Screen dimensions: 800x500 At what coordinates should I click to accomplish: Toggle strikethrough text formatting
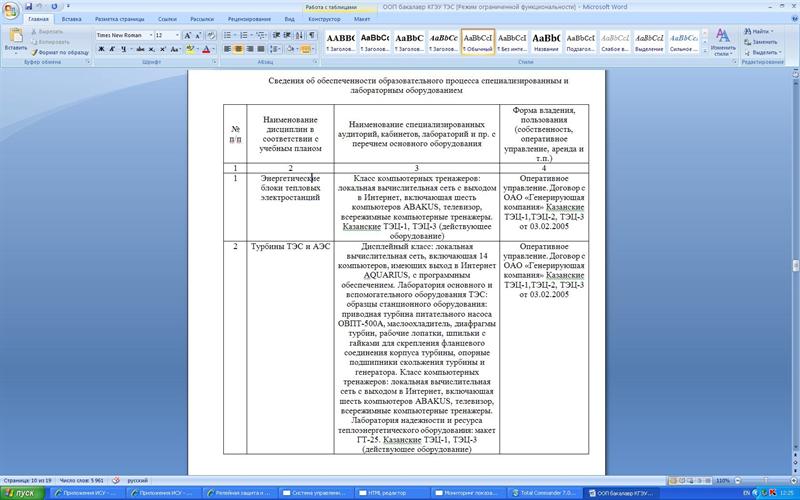[x=139, y=49]
